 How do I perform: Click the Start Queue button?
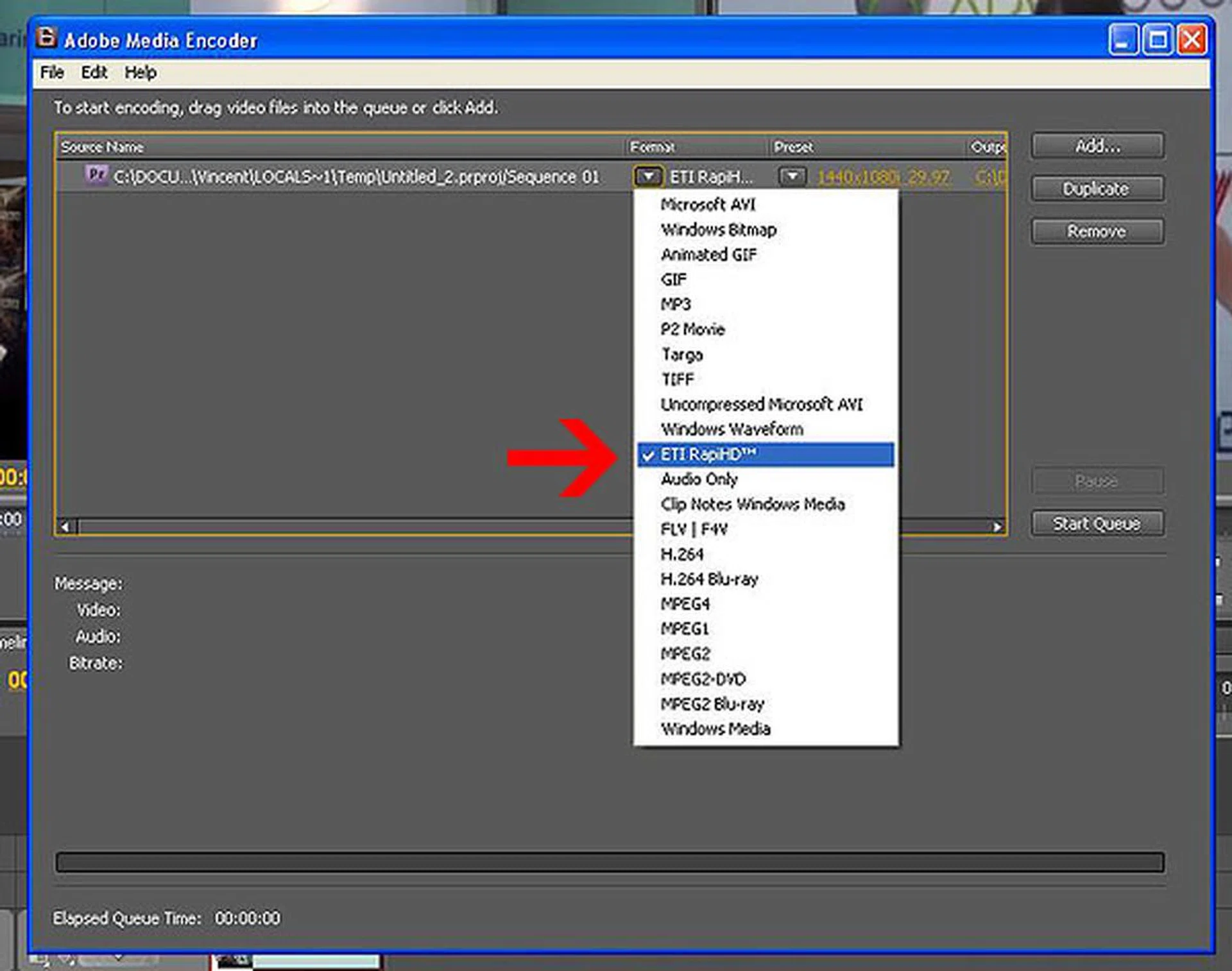click(x=1097, y=523)
